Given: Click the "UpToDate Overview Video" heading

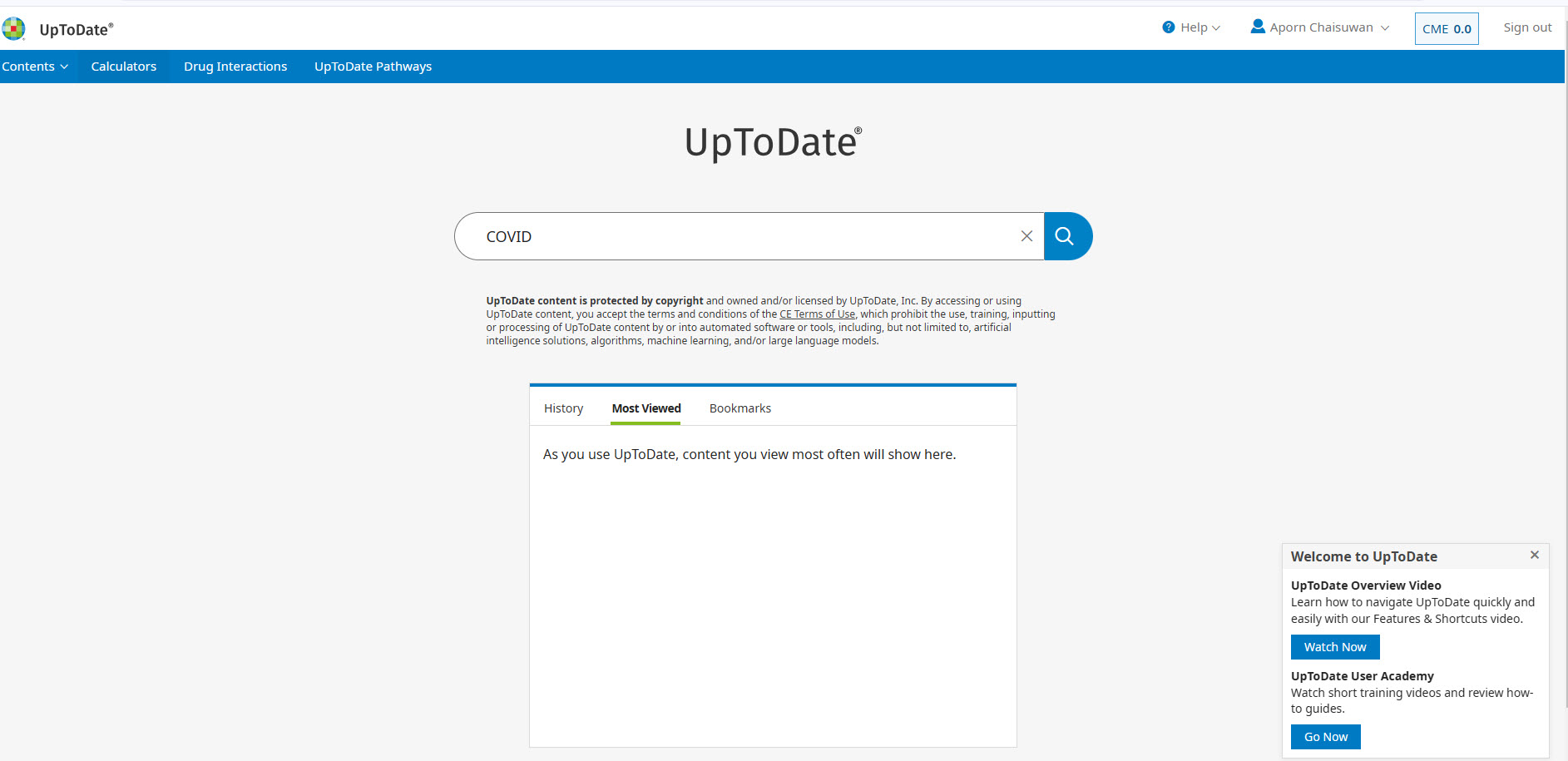Looking at the screenshot, I should click(x=1366, y=586).
